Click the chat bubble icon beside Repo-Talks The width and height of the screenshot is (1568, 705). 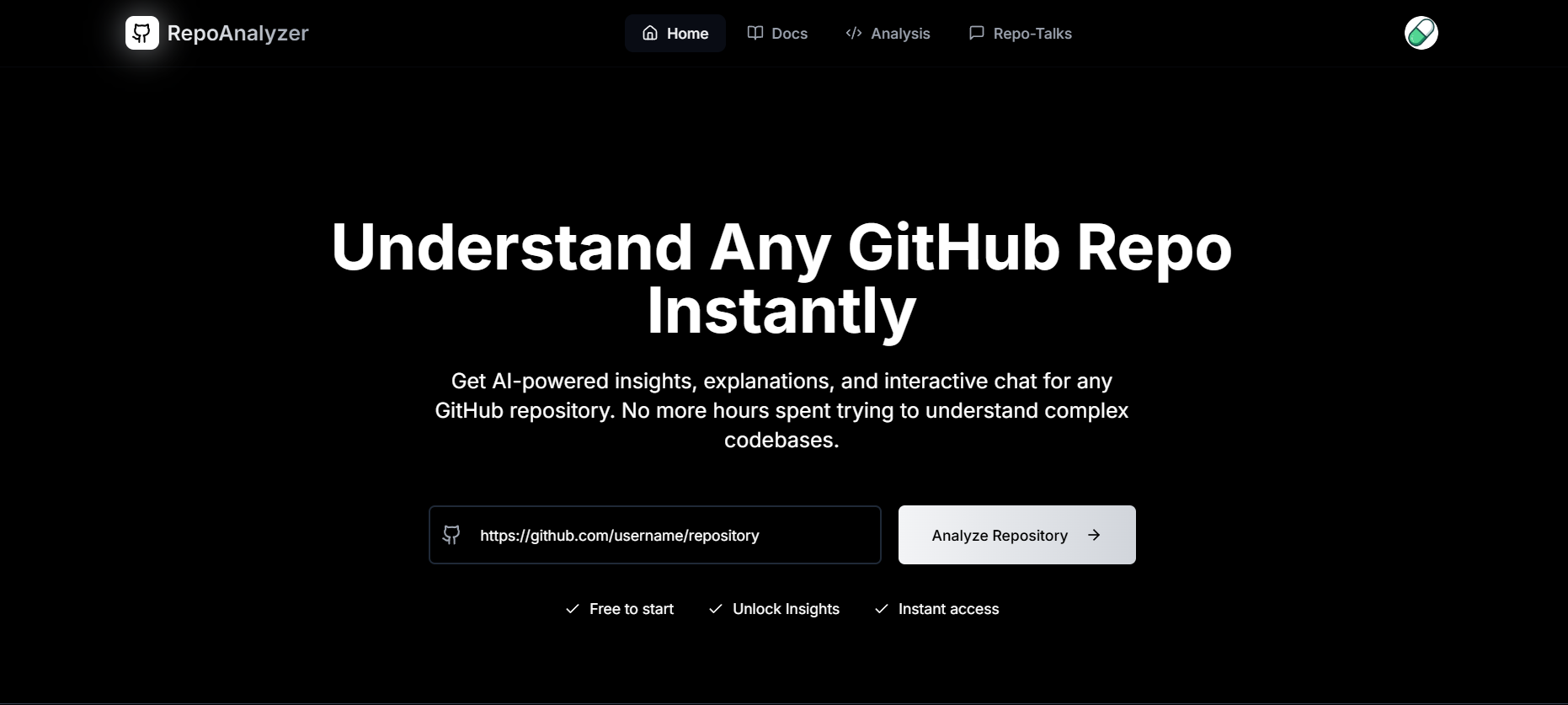(976, 33)
